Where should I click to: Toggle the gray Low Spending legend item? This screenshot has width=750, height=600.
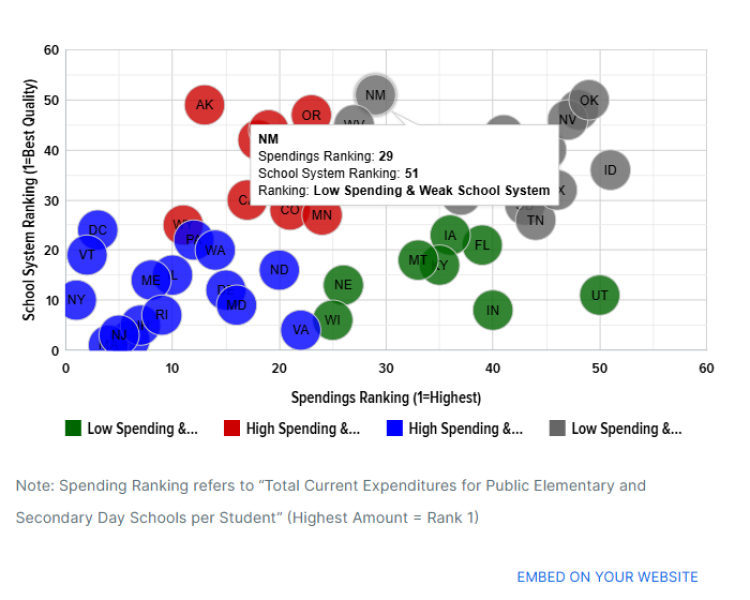pos(616,428)
